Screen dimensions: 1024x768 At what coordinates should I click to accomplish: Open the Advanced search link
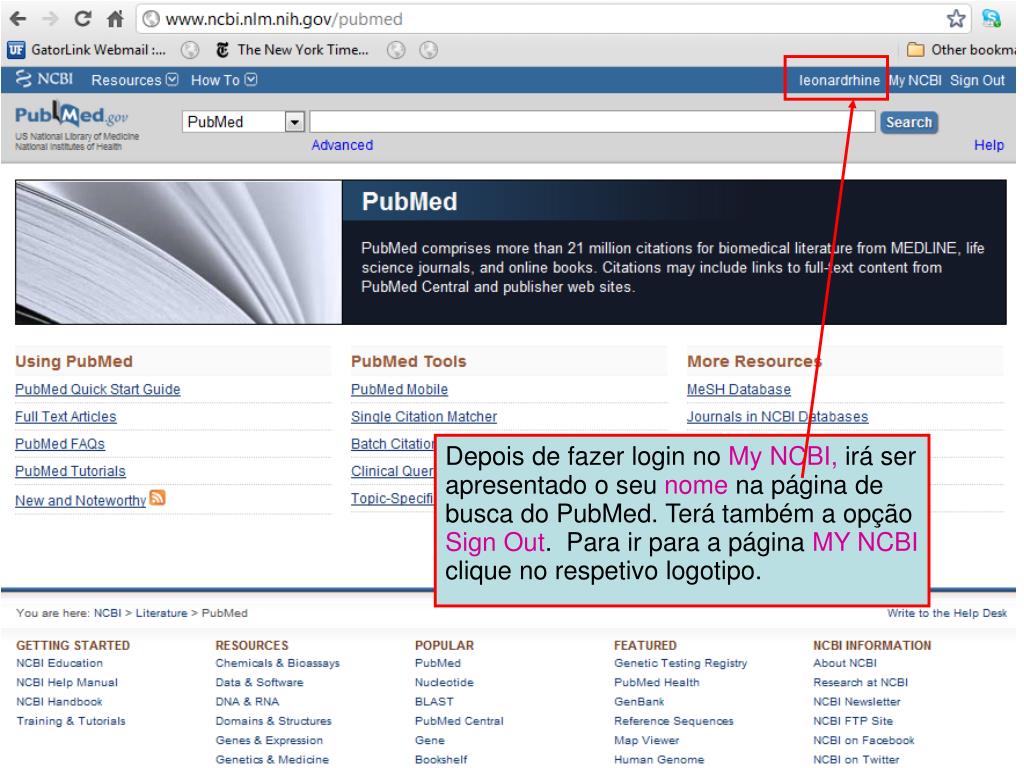coord(342,145)
